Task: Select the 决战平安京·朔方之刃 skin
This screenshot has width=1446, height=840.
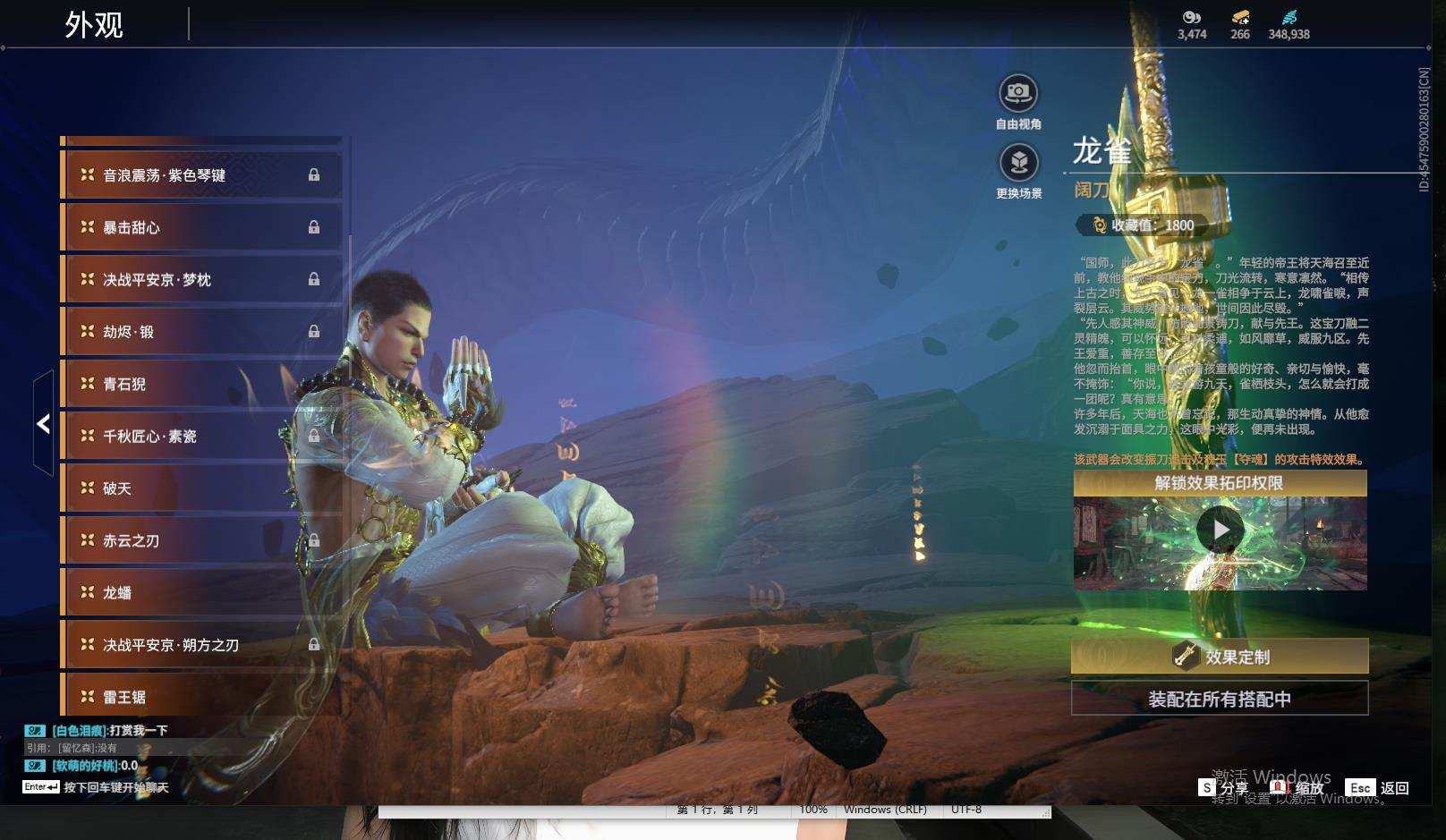Action: pyautogui.click(x=201, y=644)
